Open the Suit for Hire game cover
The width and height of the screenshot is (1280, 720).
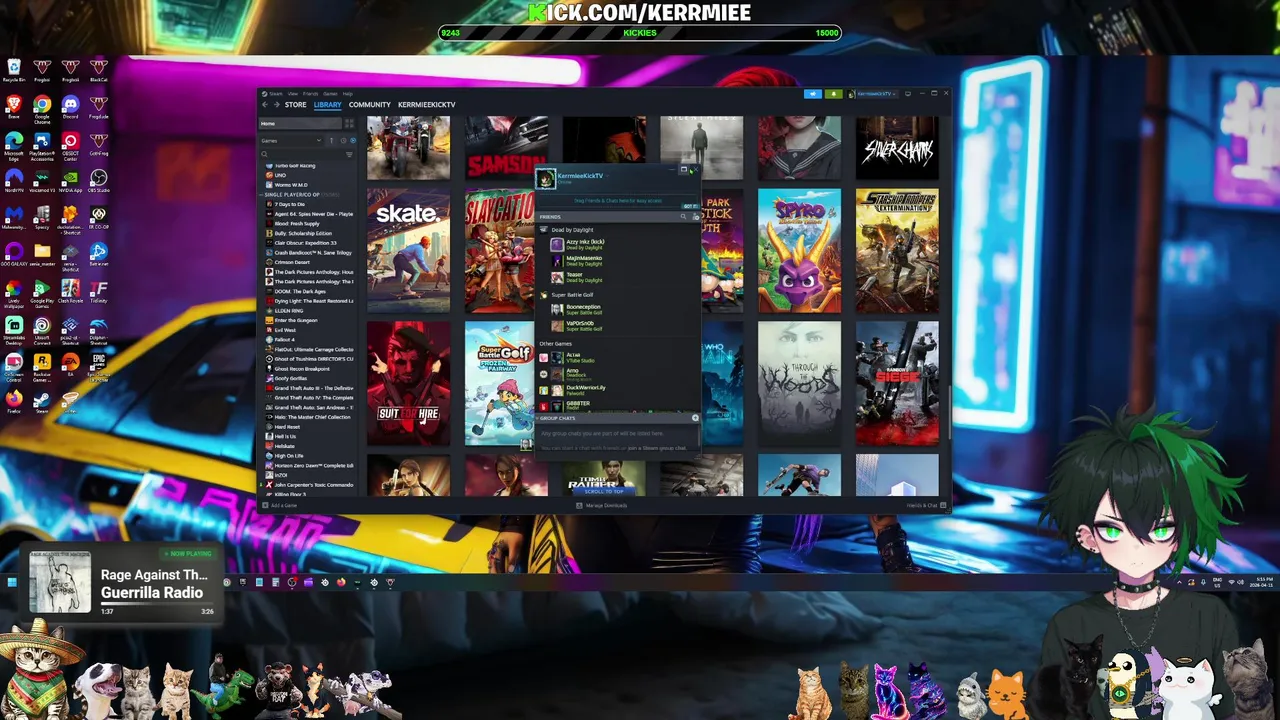coord(408,383)
